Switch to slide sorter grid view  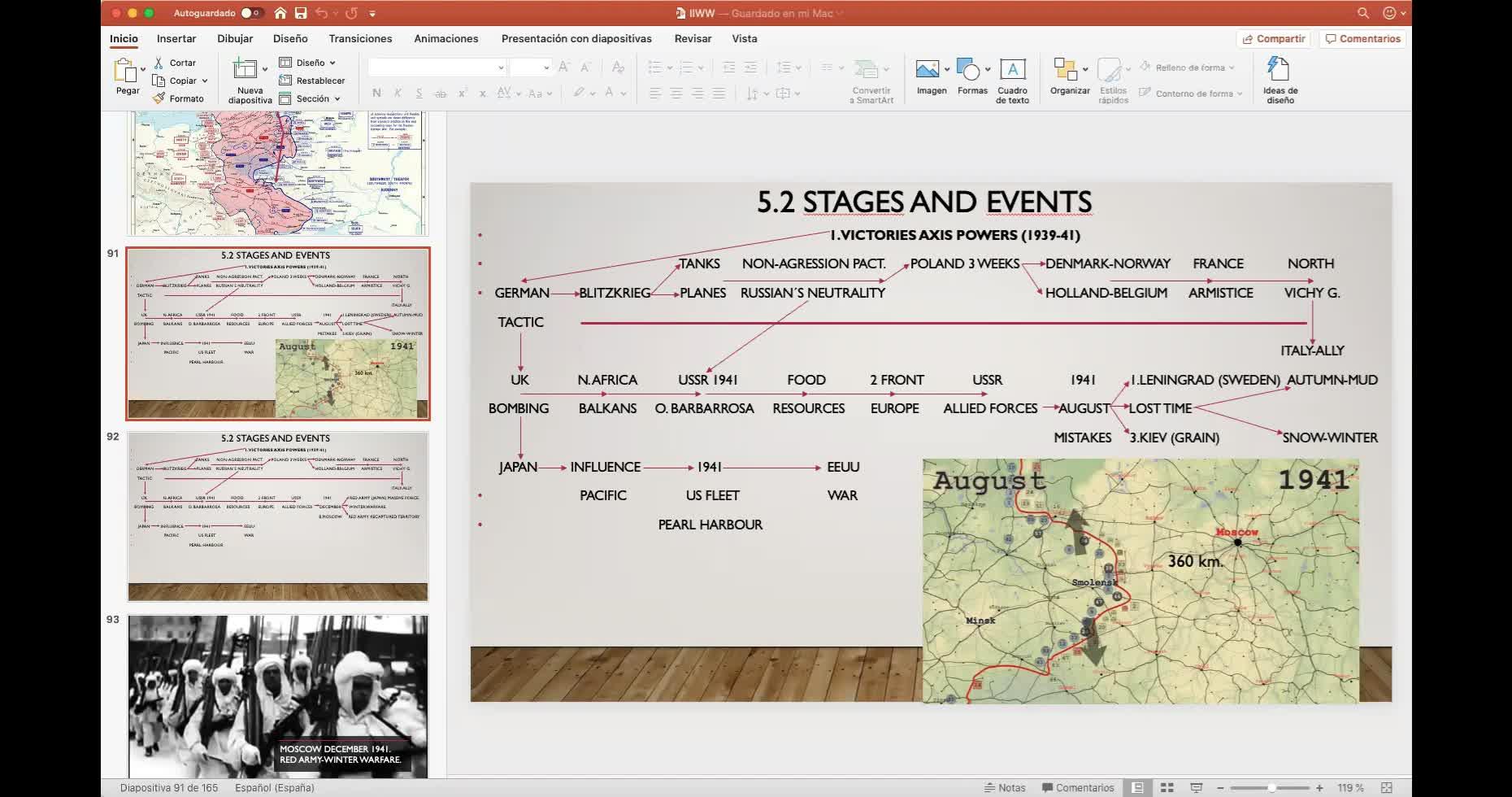click(x=1167, y=787)
